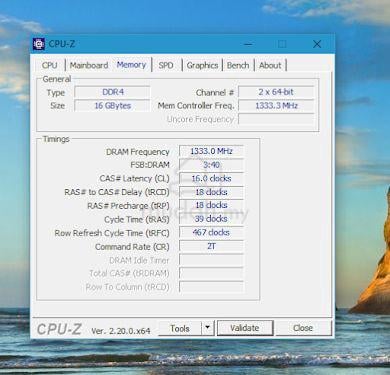The height and width of the screenshot is (375, 390).
Task: Click the DRAM Frequency label
Action: coord(138,152)
